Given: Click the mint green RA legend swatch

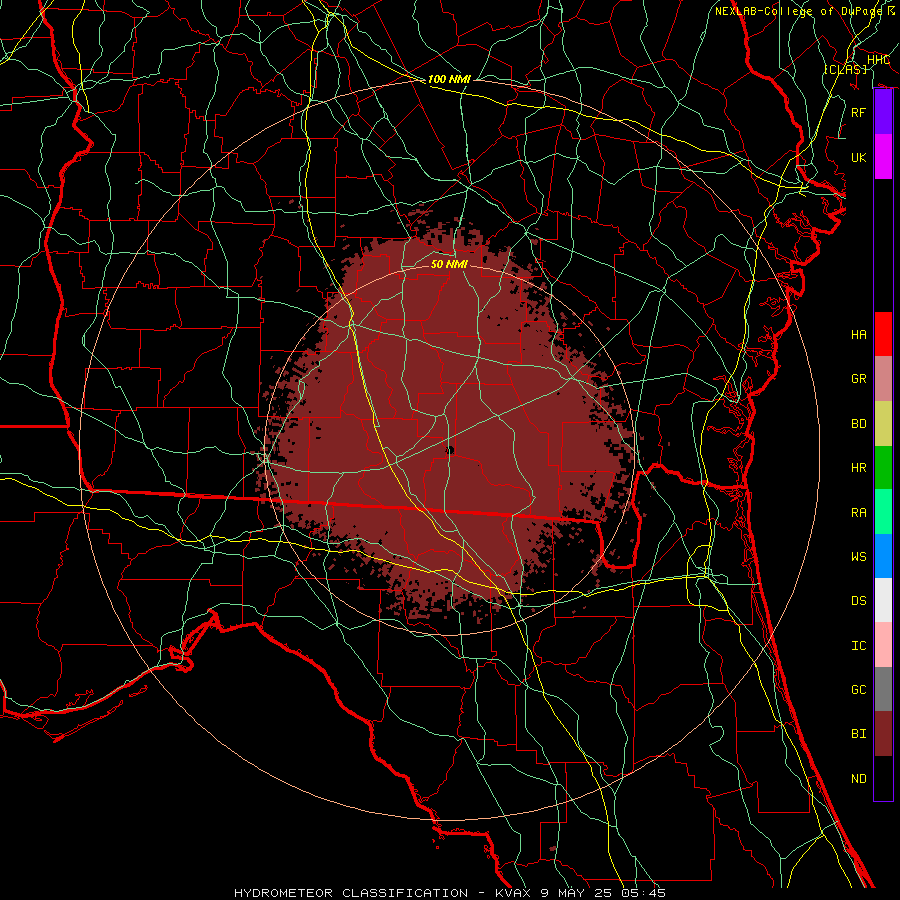Looking at the screenshot, I should 883,512.
